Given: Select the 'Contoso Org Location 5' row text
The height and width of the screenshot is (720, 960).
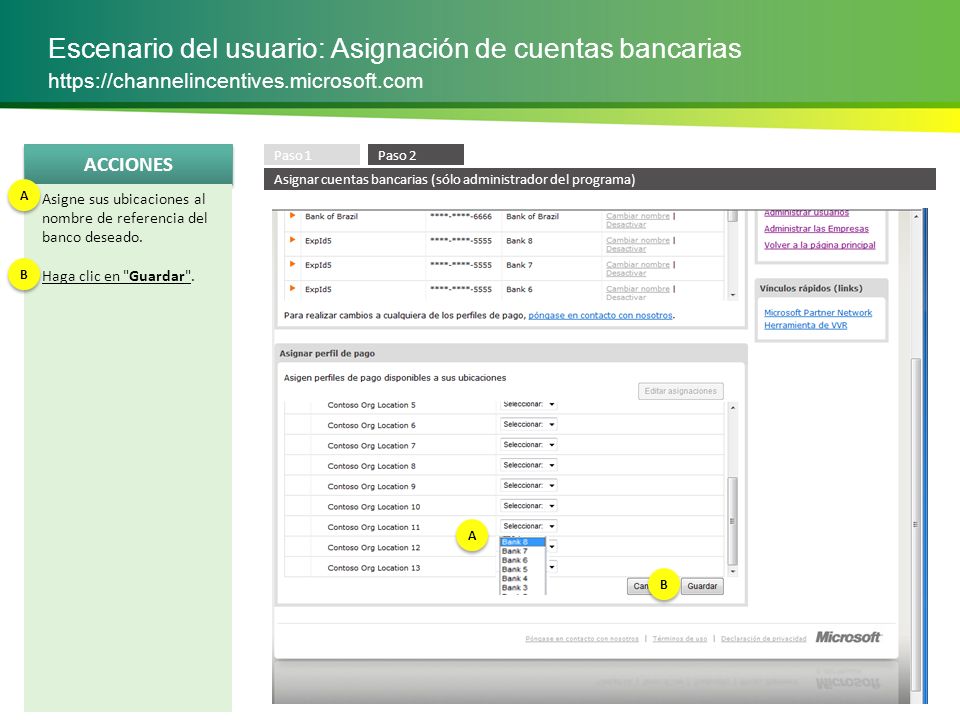Looking at the screenshot, I should tap(371, 405).
